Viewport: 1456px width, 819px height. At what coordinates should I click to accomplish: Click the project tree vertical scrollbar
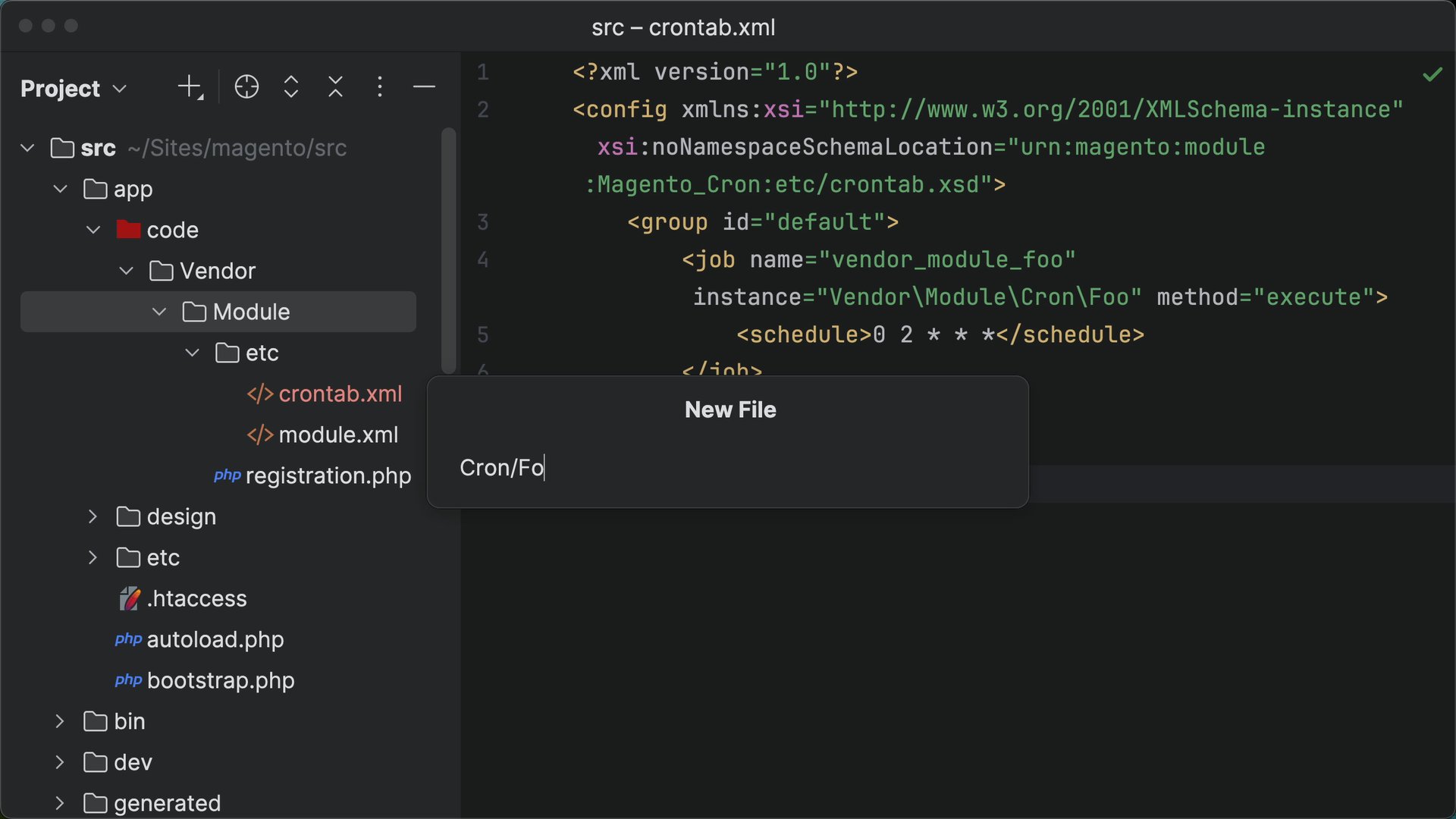pos(449,250)
